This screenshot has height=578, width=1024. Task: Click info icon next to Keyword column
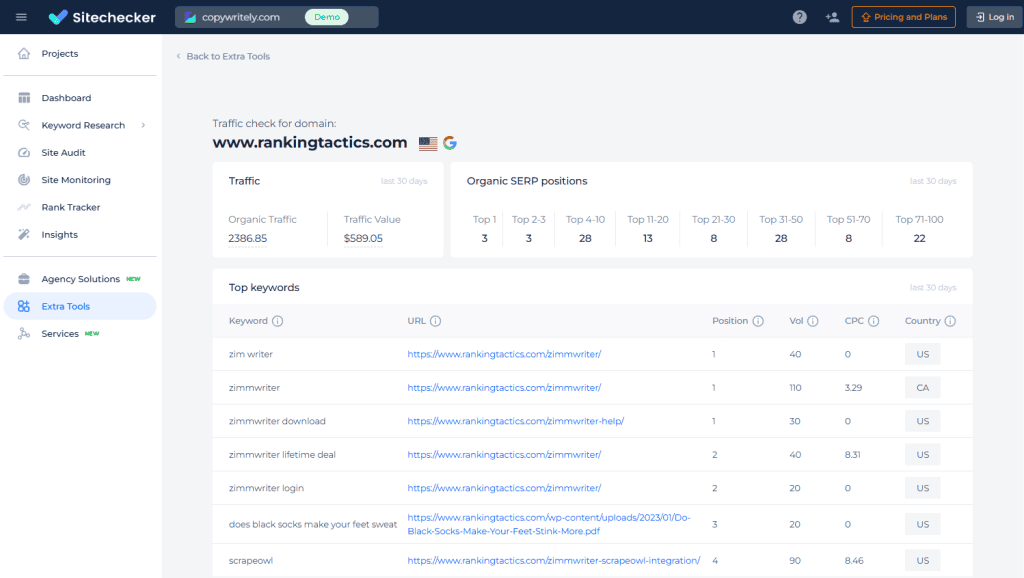pos(278,321)
